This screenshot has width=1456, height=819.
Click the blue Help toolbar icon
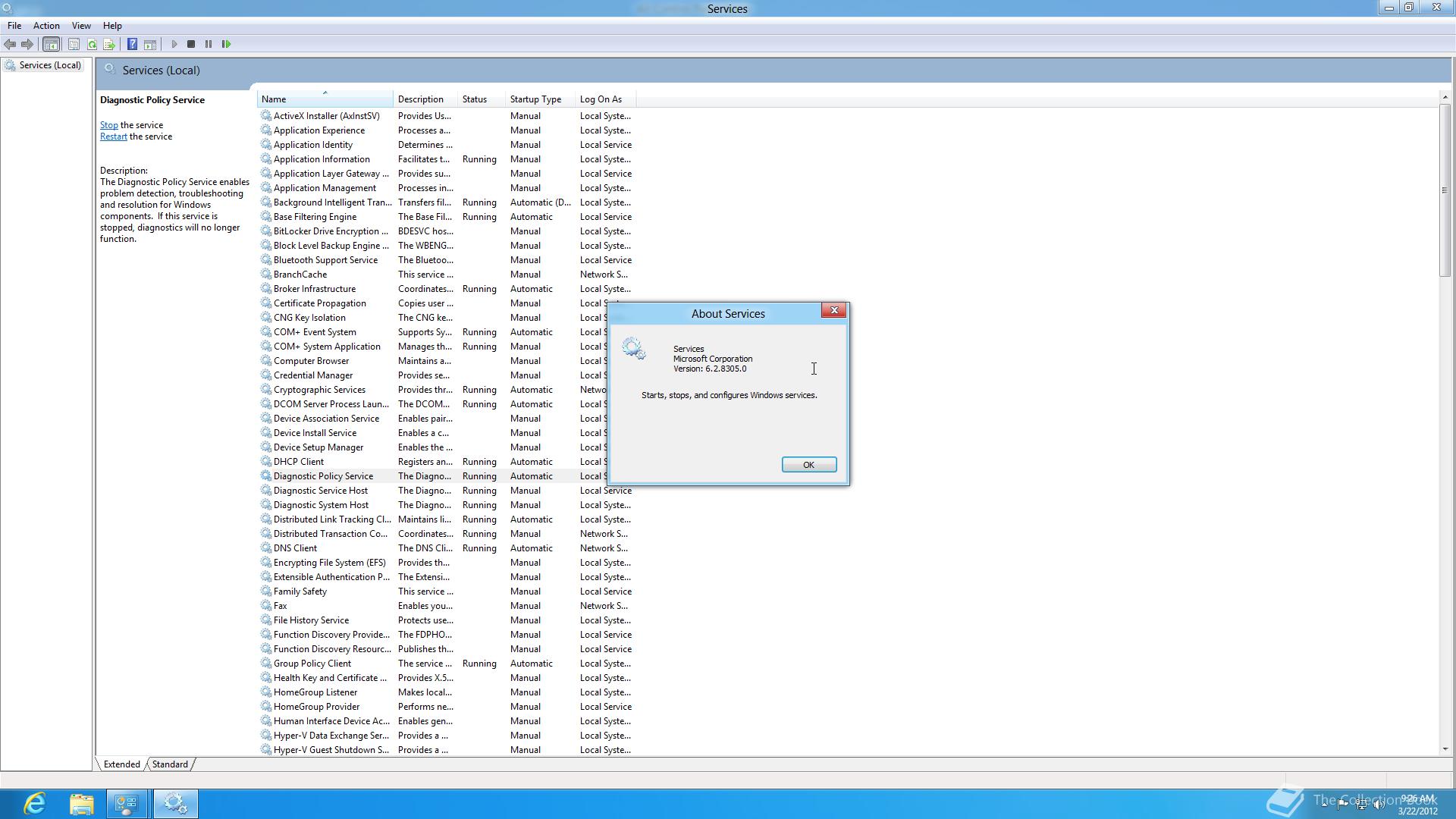[132, 44]
